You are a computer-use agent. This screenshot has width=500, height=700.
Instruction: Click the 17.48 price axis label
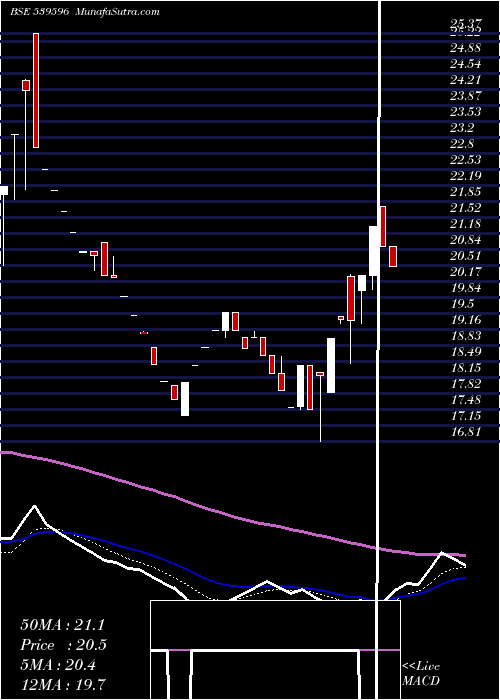[x=466, y=400]
